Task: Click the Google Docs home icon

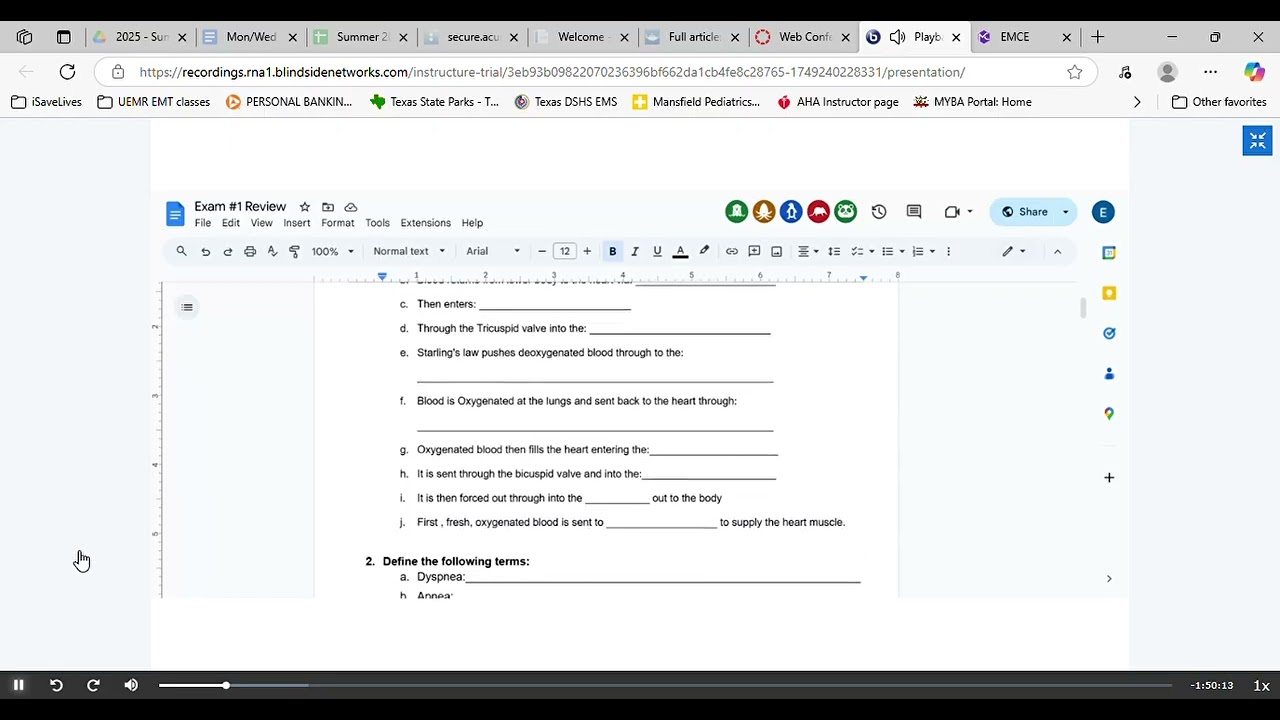Action: (x=175, y=214)
